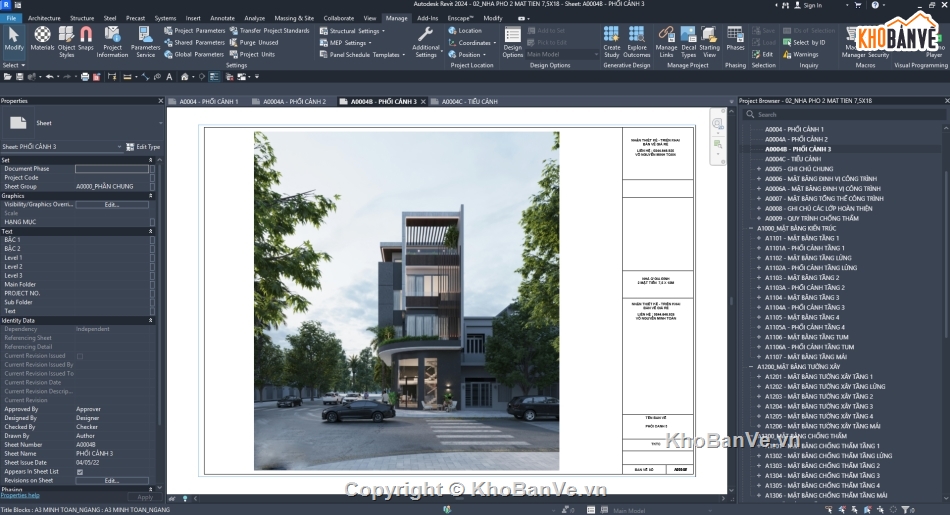Open Phases dialog
The height and width of the screenshot is (515, 950).
point(735,39)
